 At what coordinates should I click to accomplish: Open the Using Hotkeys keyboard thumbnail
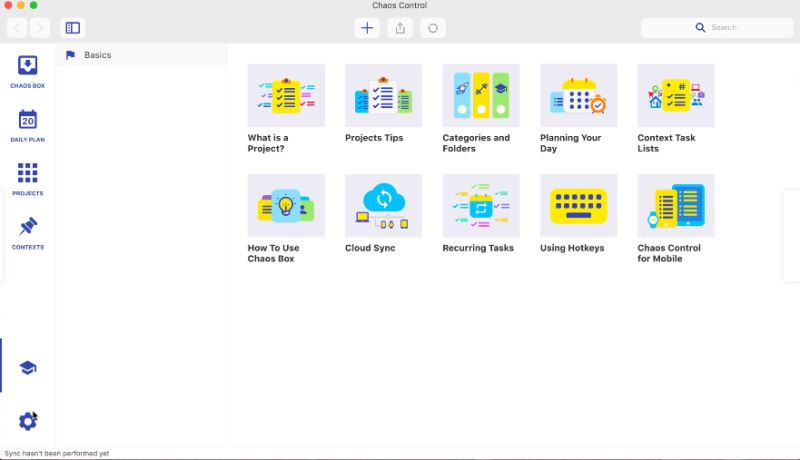579,206
